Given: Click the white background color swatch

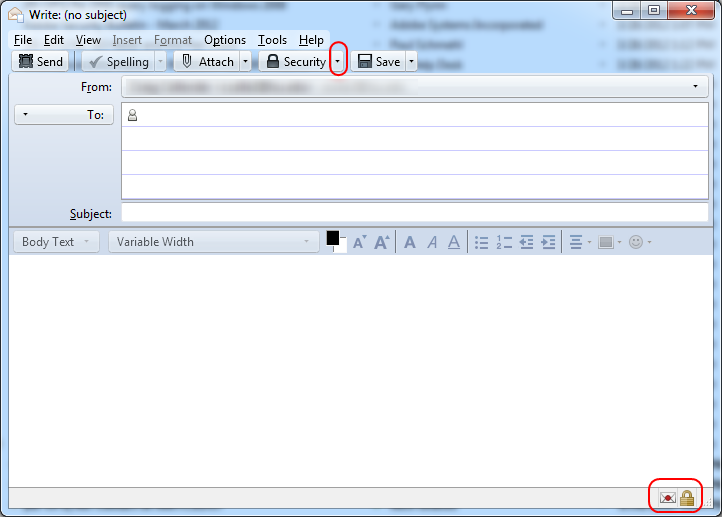Looking at the screenshot, I should (x=342, y=247).
